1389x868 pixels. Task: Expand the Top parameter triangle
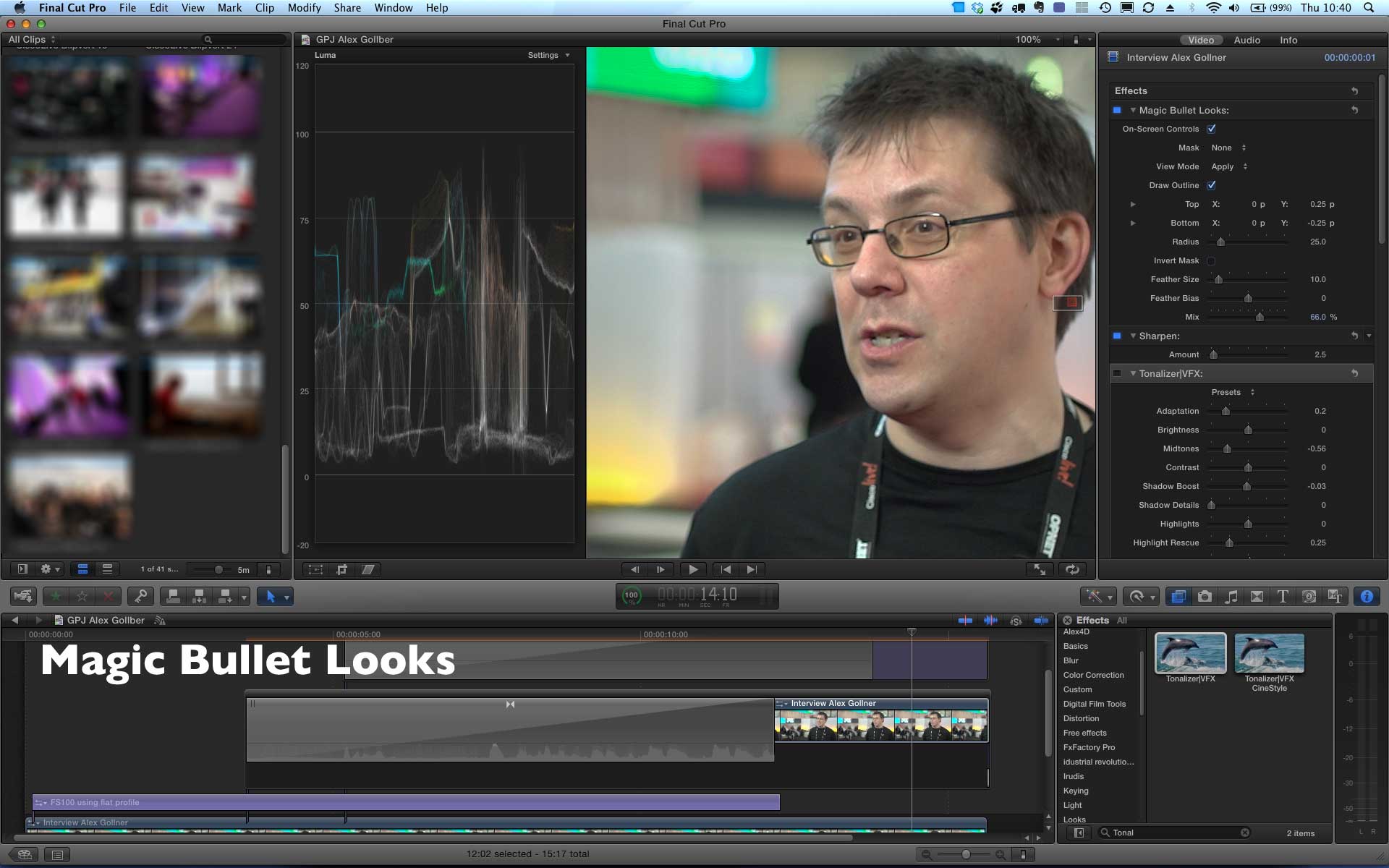coord(1133,205)
